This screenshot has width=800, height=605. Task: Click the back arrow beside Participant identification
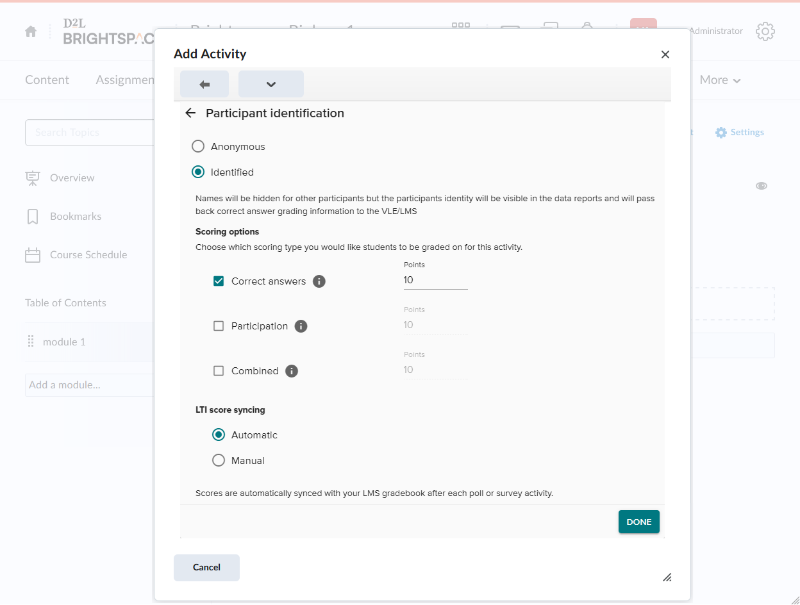tap(191, 113)
